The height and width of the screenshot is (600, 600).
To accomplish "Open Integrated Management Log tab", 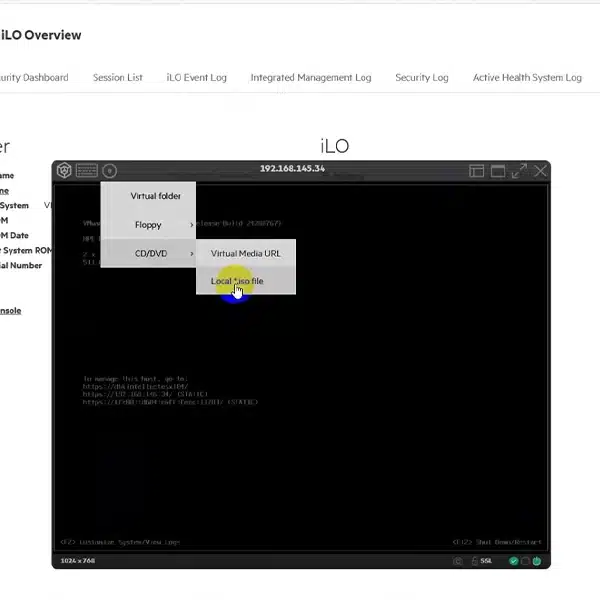I will tap(310, 77).
